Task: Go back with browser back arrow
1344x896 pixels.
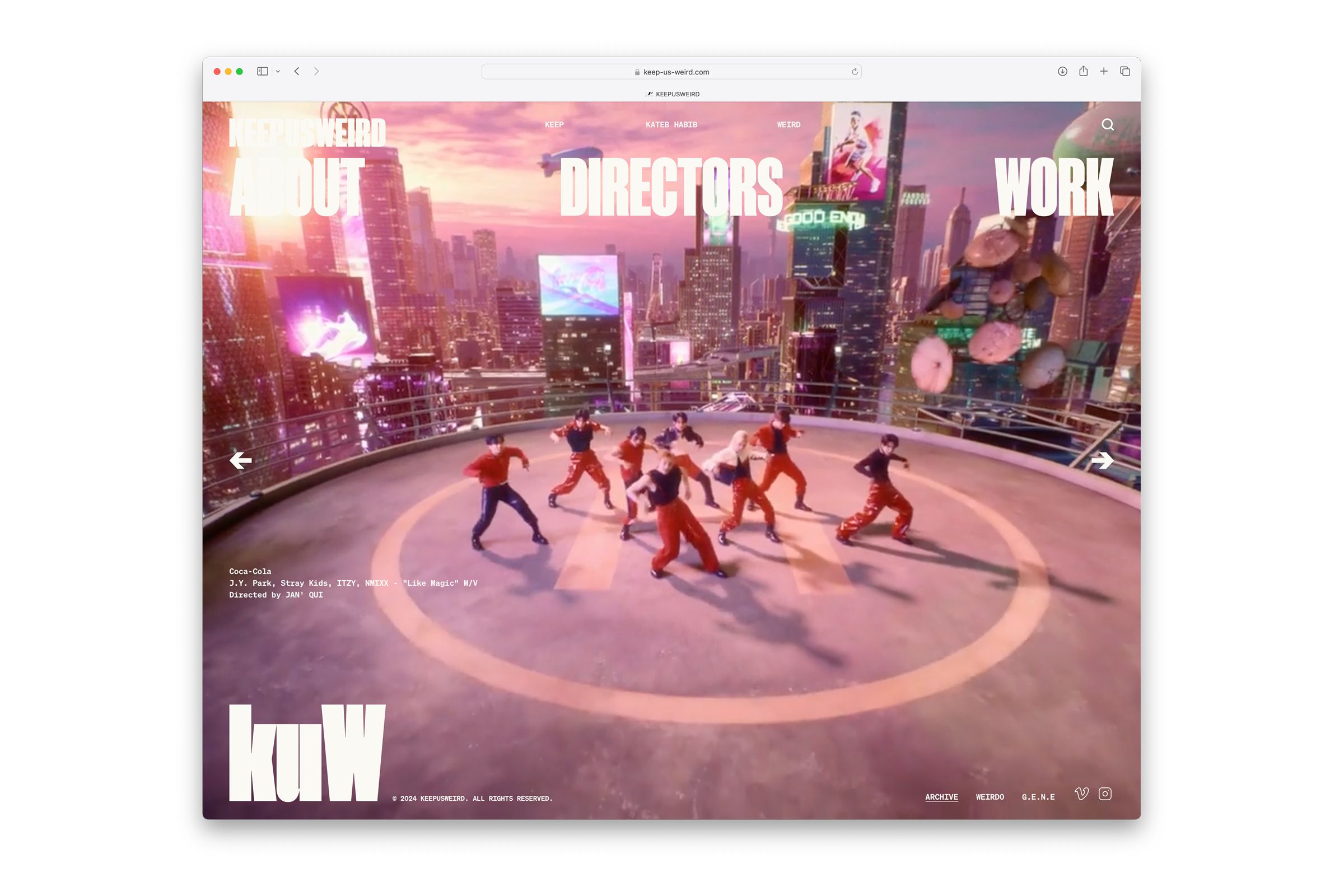Action: click(x=297, y=72)
